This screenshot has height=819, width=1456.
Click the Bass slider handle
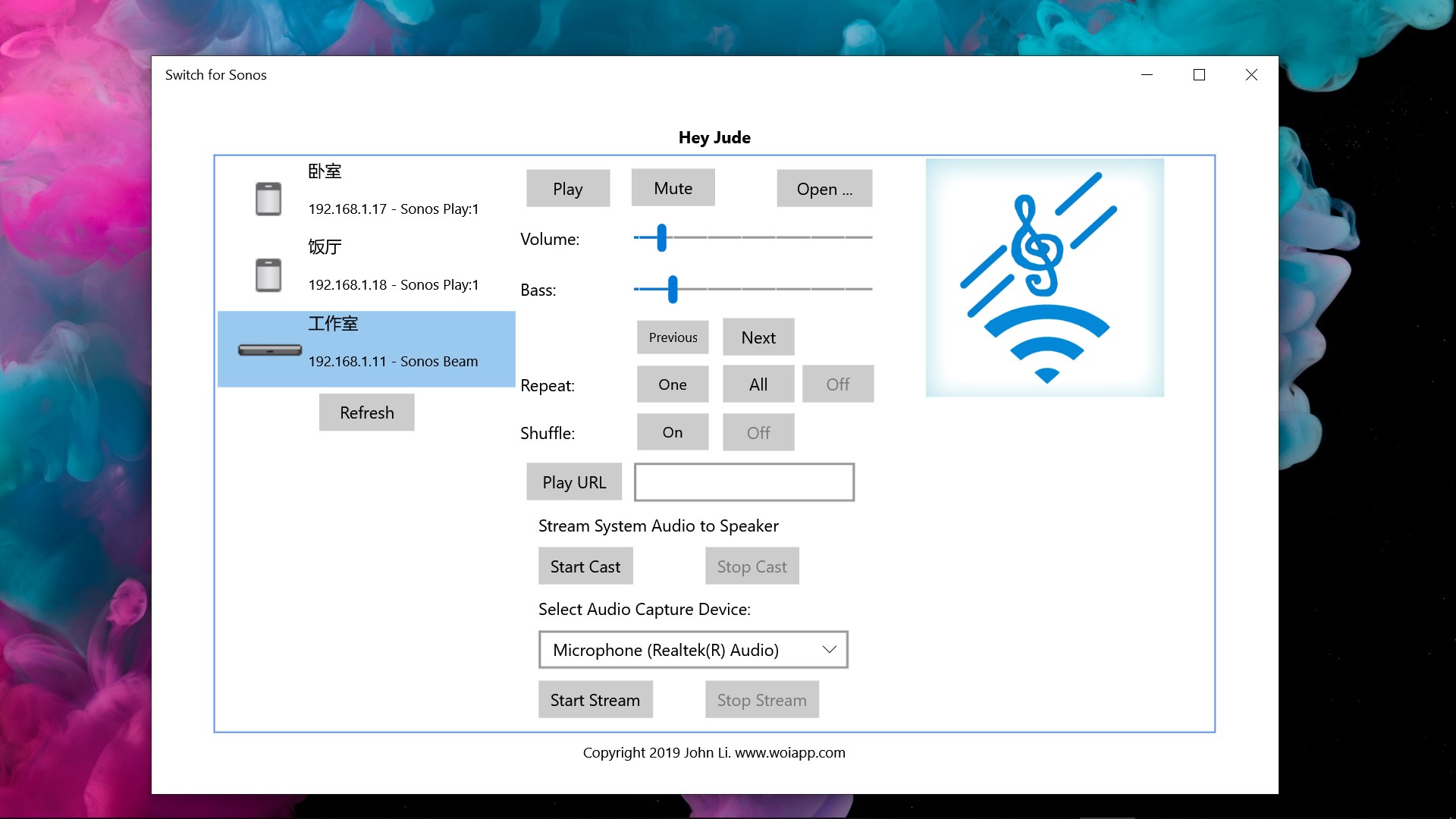coord(673,289)
